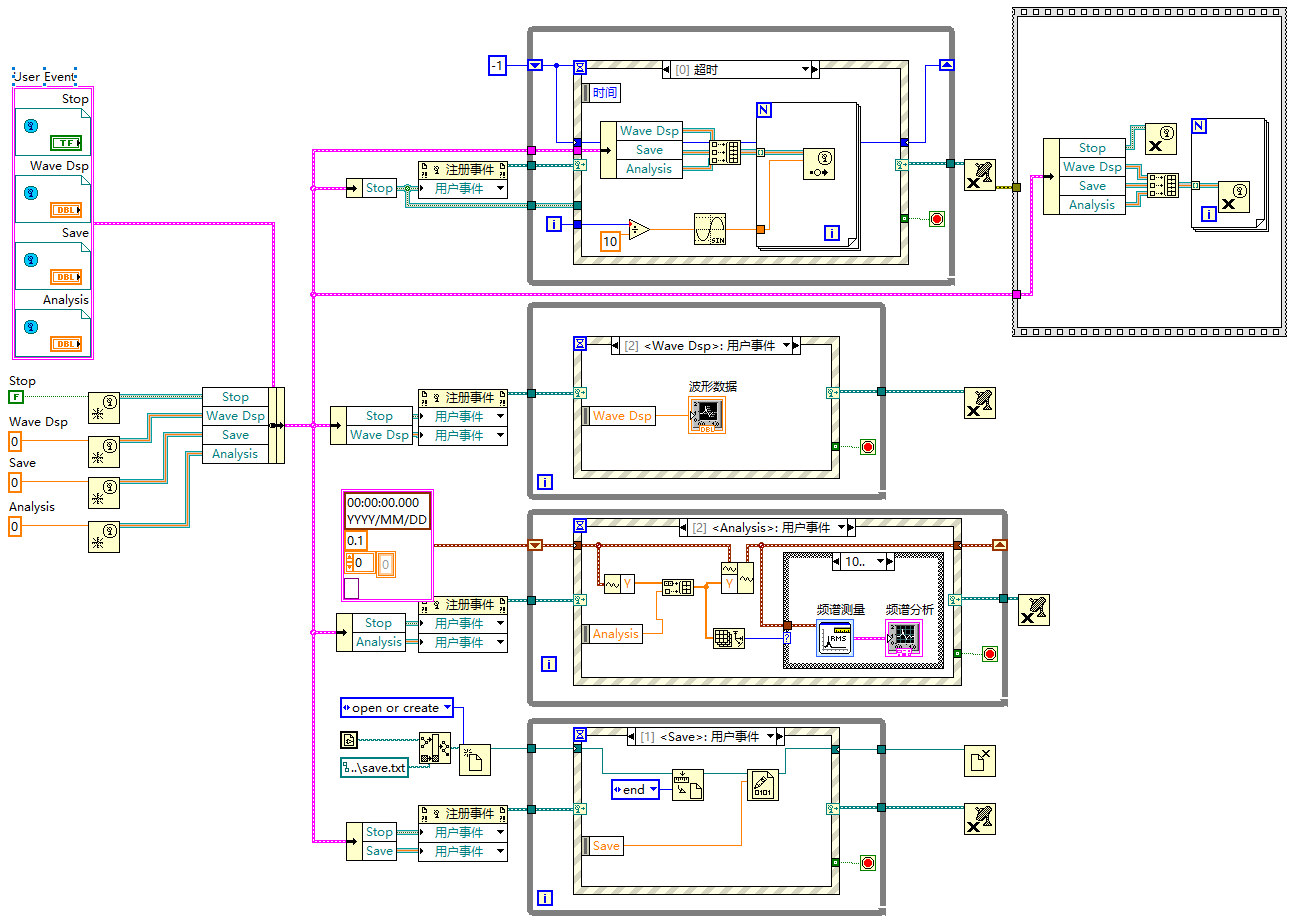Select Unregister For Events node of Analysis loop
1295x919 pixels.
(1034, 610)
